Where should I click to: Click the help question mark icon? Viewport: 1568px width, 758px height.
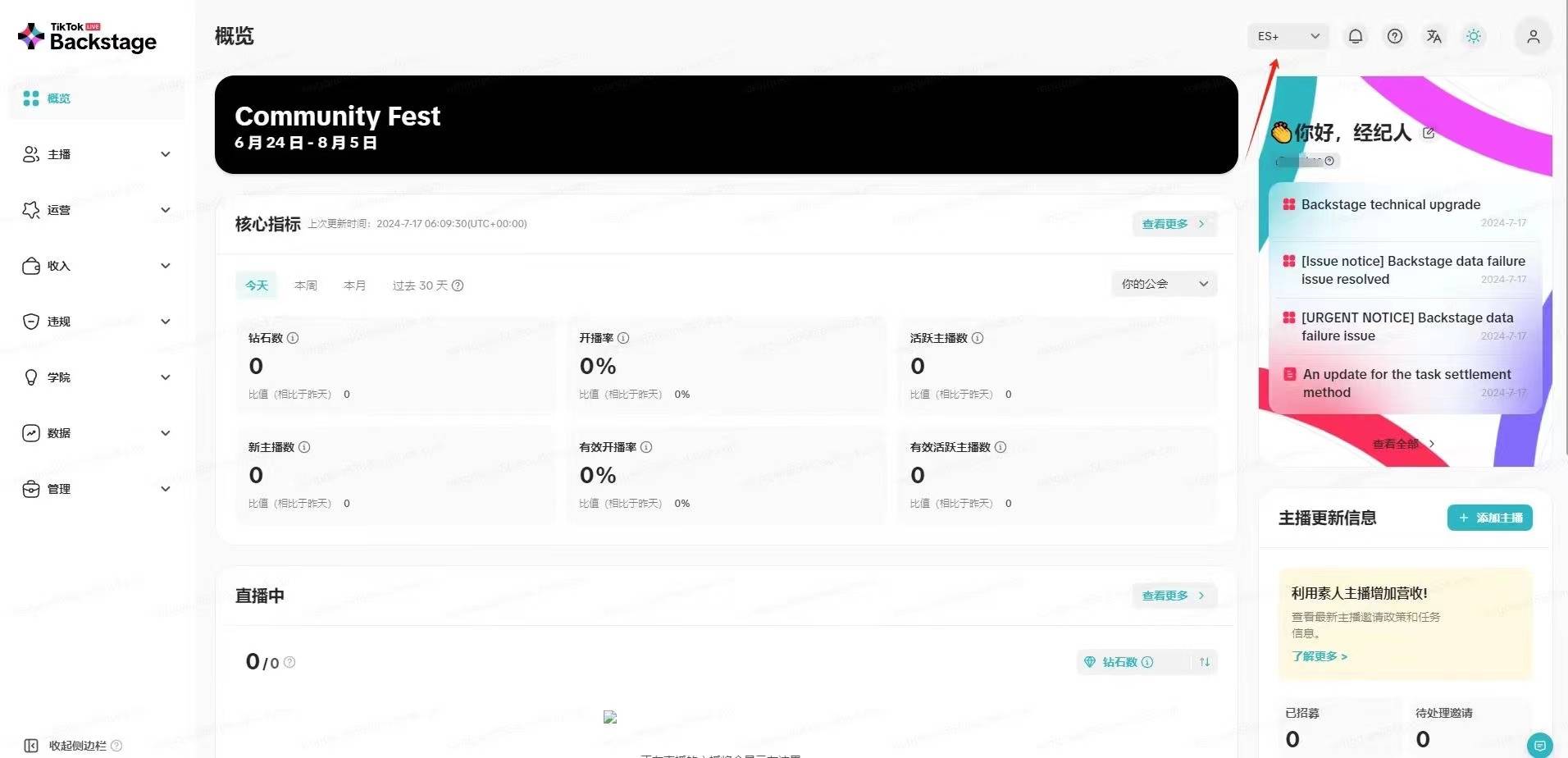1395,36
